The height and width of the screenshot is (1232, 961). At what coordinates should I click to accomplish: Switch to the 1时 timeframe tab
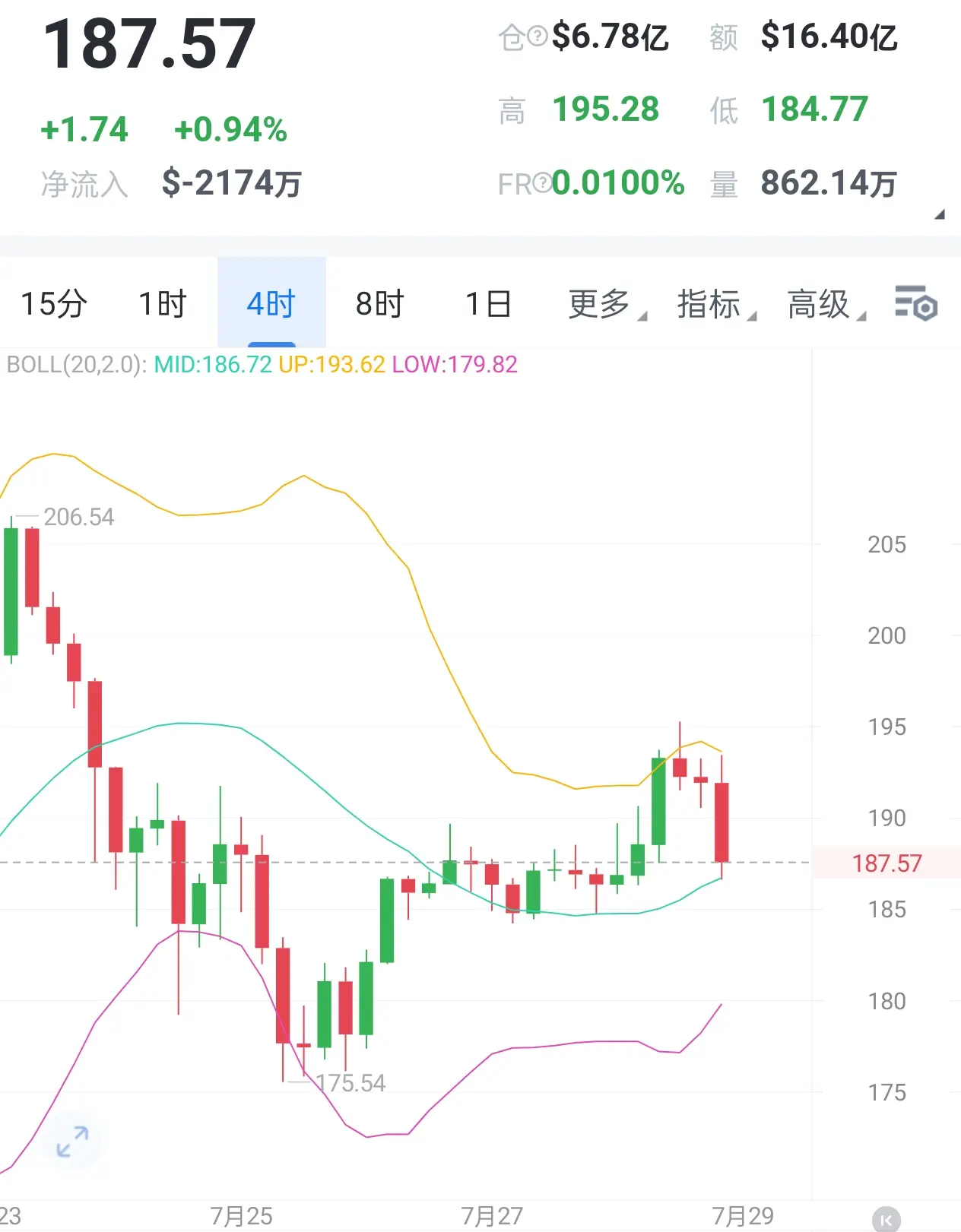tap(163, 304)
